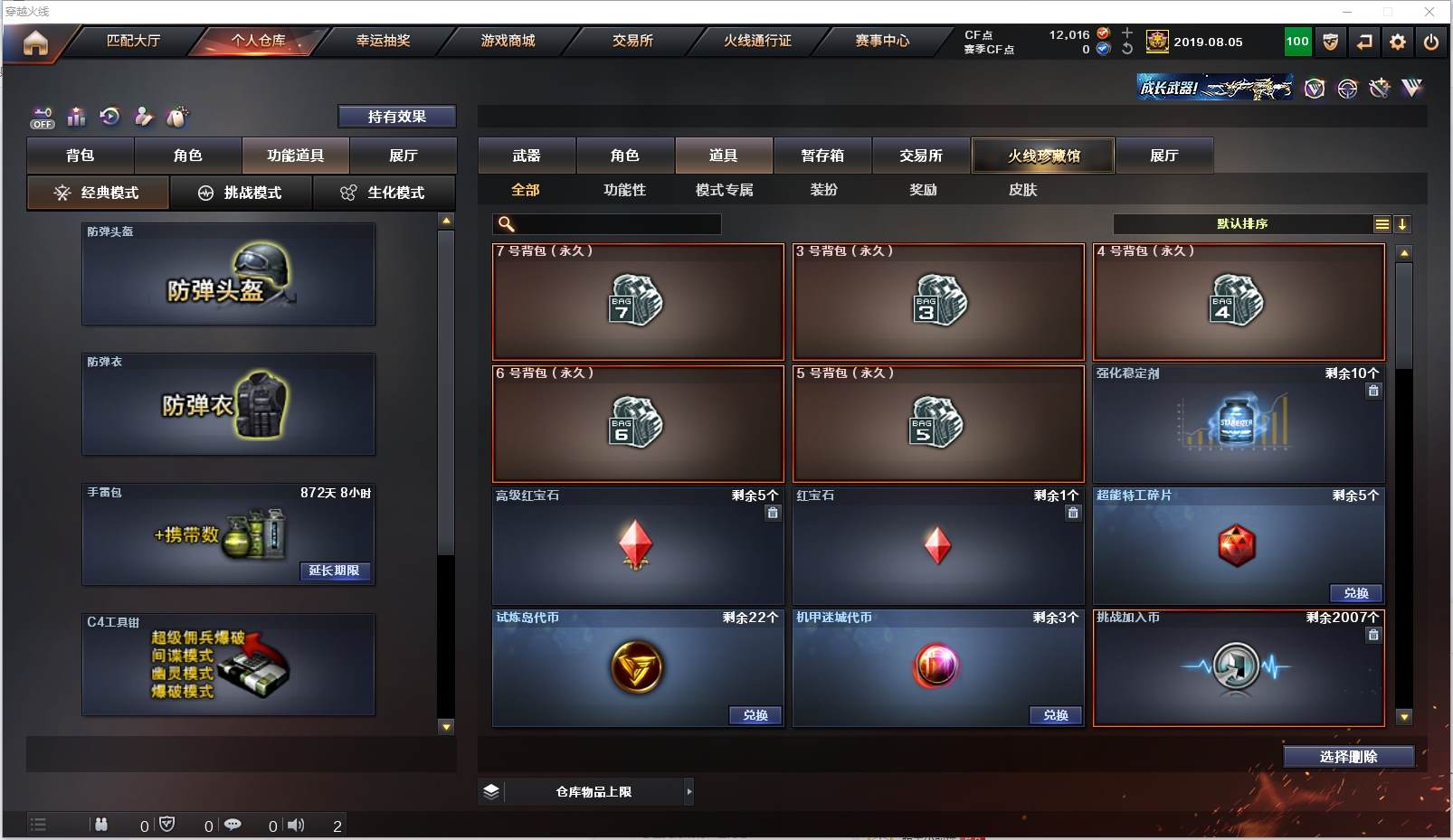The image size is (1453, 840).
Task: Expand the 仓库物品上限 arrow
Action: coord(689,791)
